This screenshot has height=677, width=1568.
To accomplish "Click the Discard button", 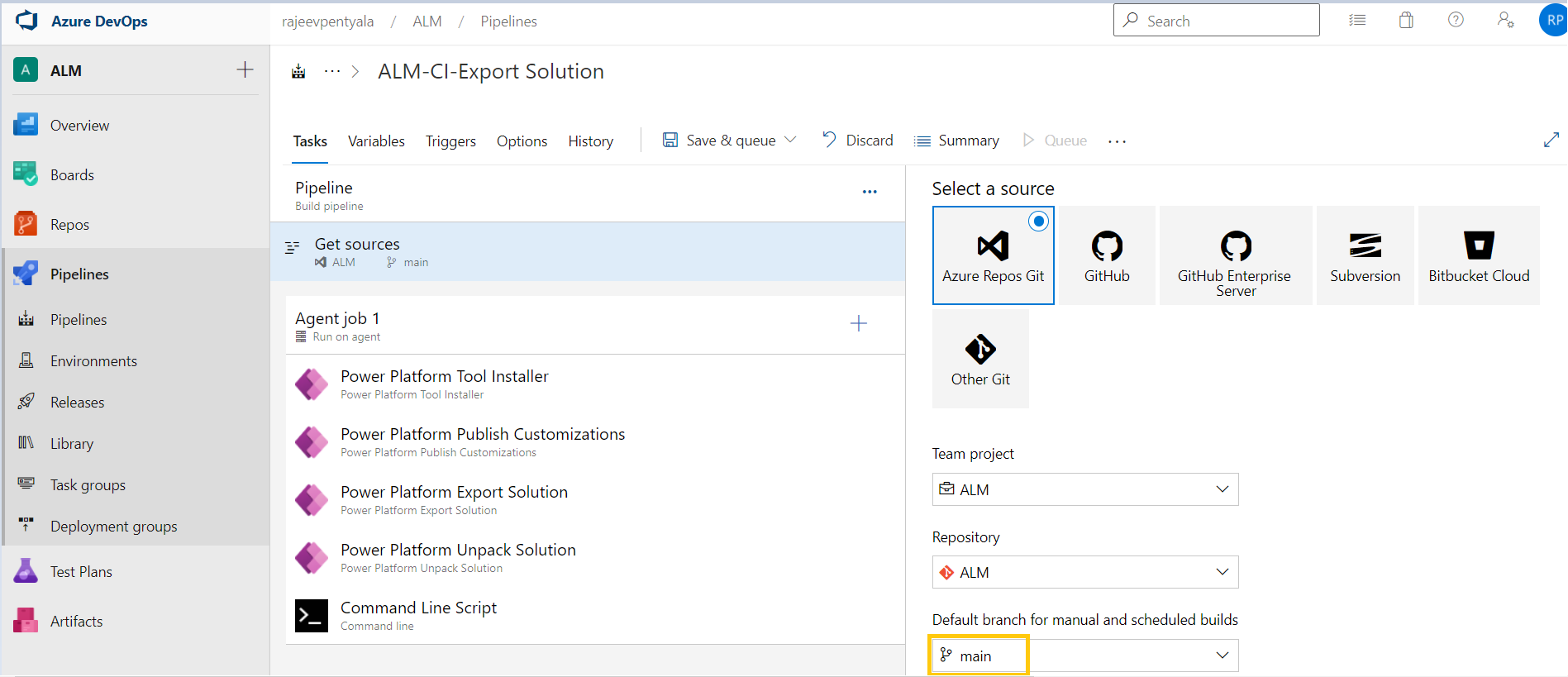I will [858, 141].
